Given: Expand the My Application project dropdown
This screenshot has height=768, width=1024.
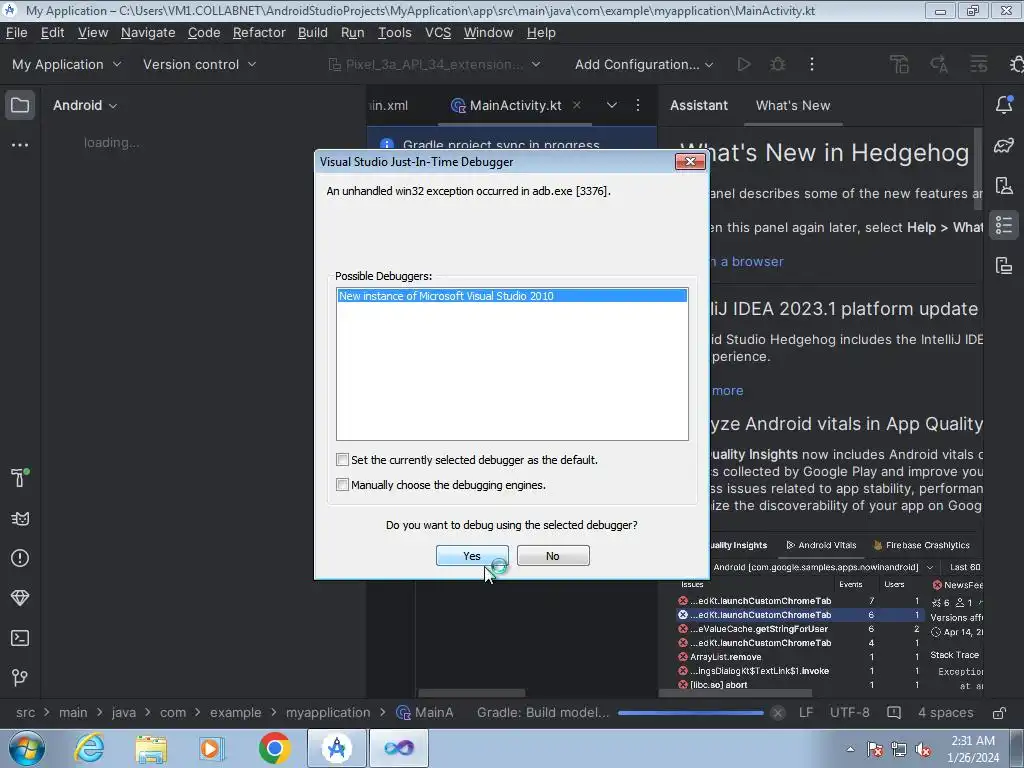Looking at the screenshot, I should coord(67,64).
